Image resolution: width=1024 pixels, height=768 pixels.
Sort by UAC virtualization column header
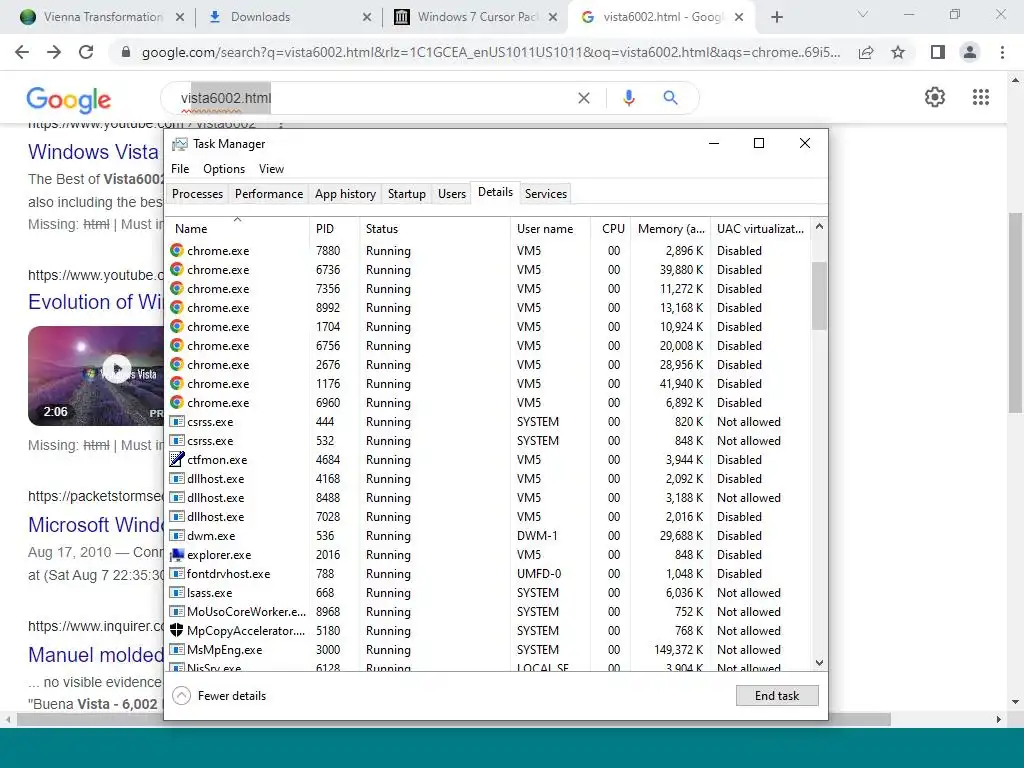click(x=760, y=229)
